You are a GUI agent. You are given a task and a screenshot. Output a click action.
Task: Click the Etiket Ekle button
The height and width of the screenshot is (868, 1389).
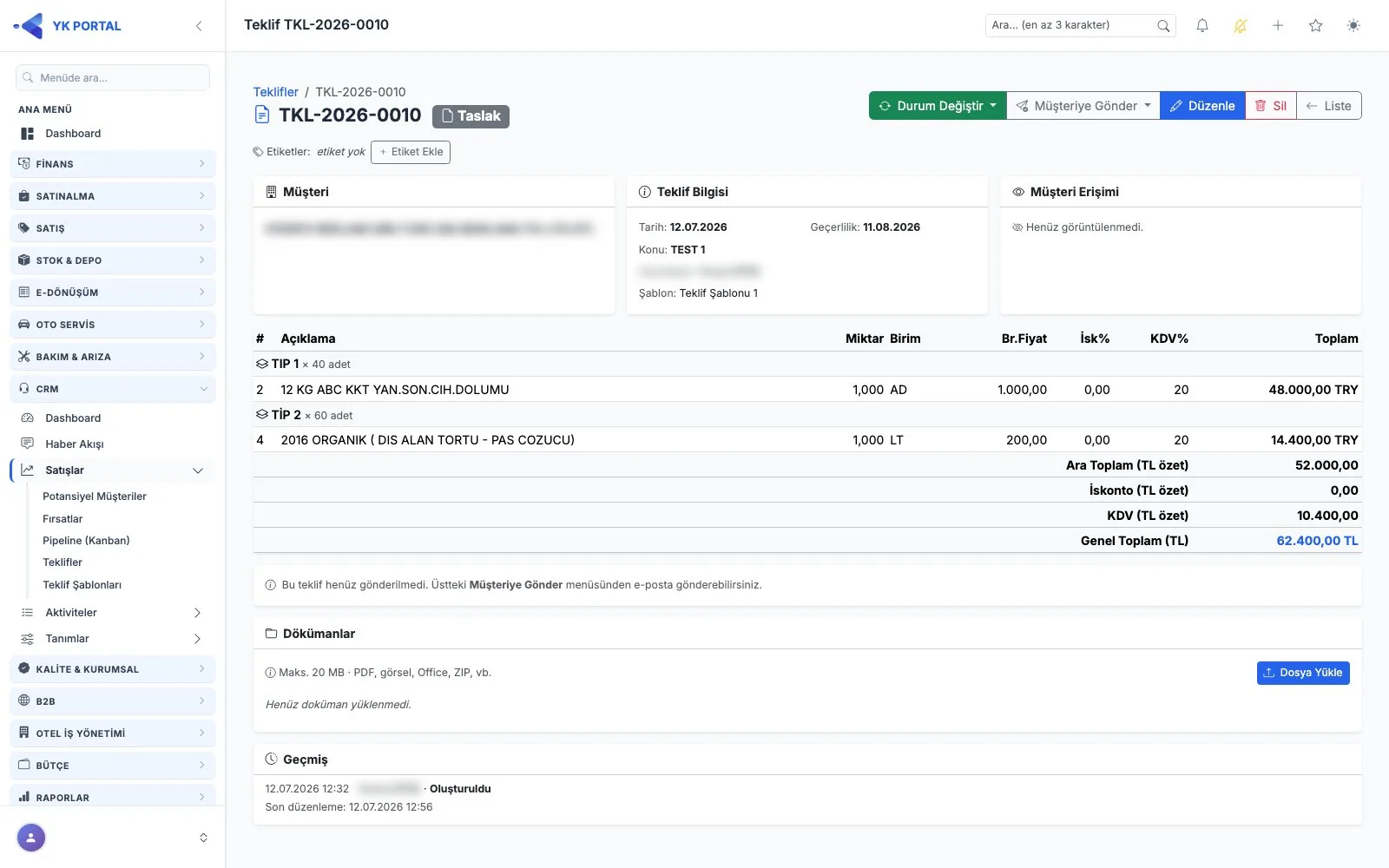(411, 152)
